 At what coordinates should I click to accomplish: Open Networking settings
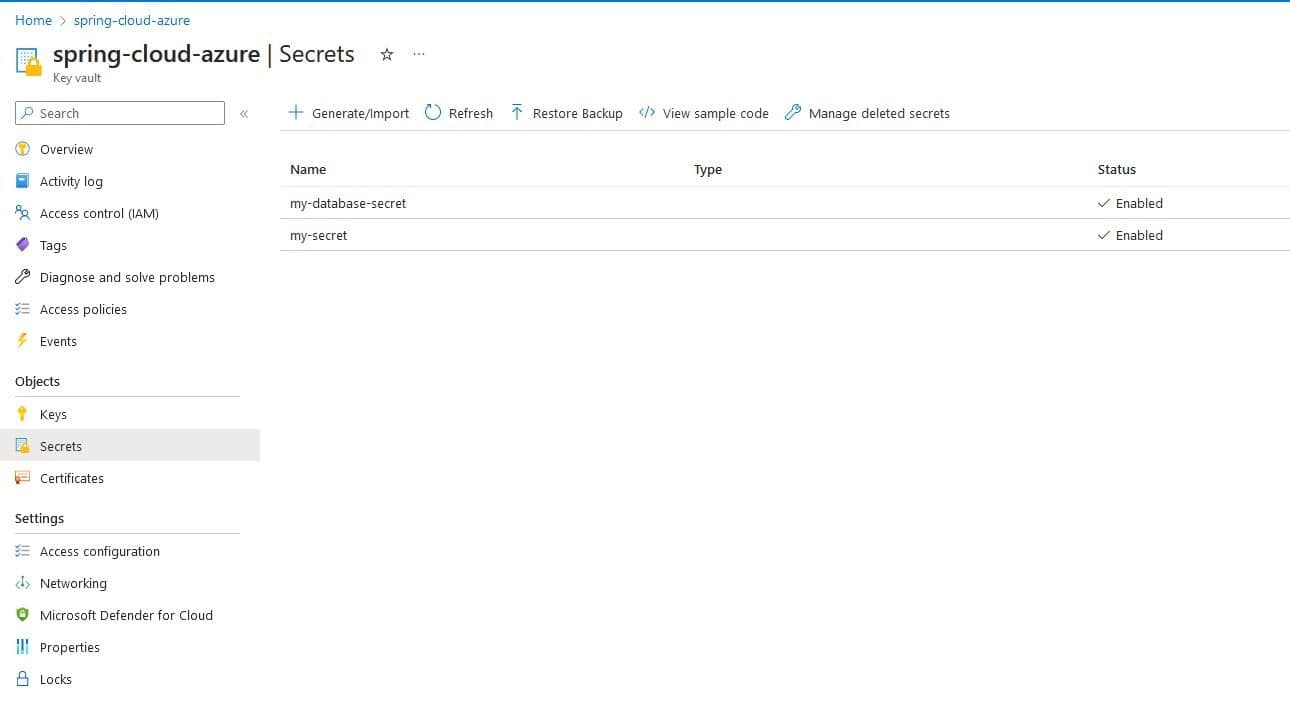[x=73, y=583]
